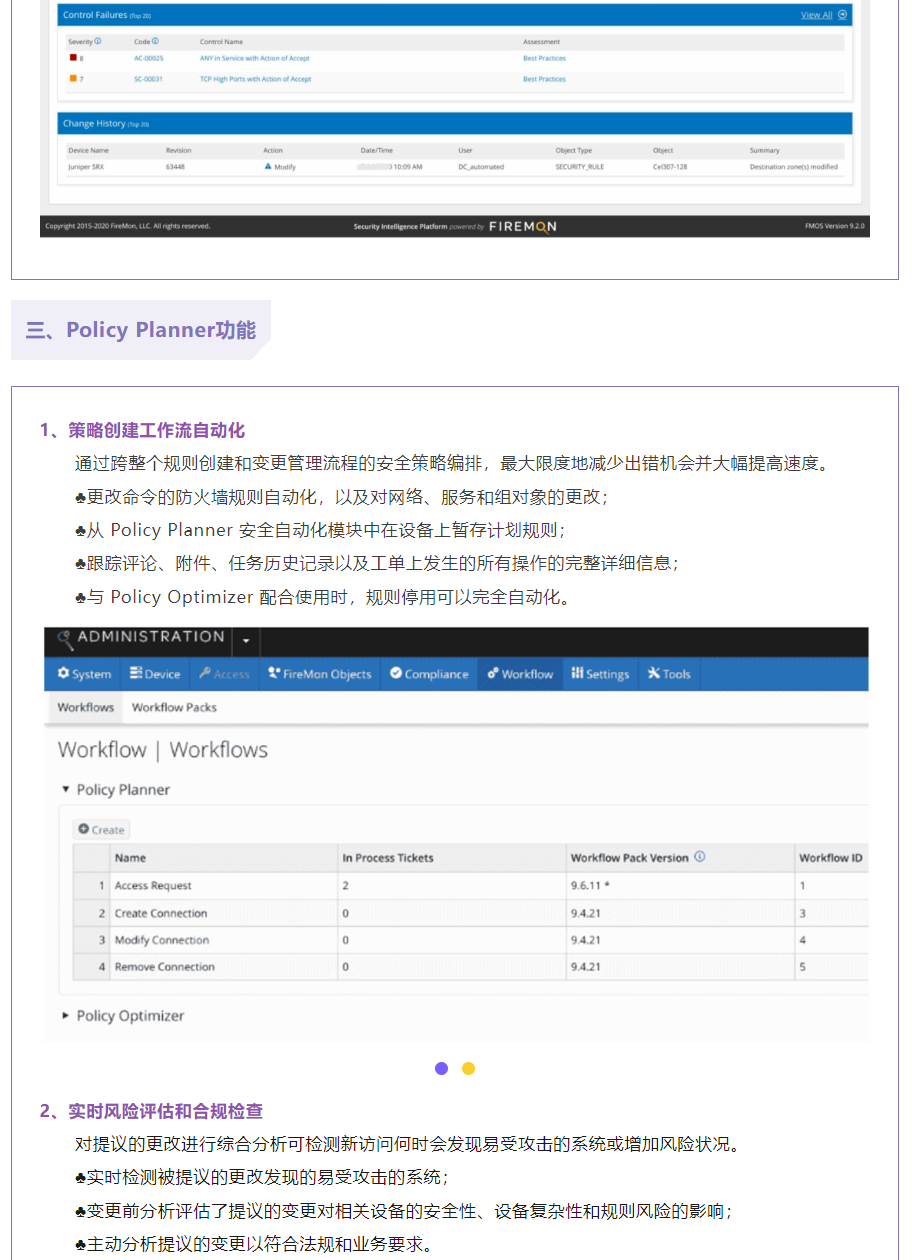
Task: Click the info icon next to Code
Action: click(x=155, y=42)
